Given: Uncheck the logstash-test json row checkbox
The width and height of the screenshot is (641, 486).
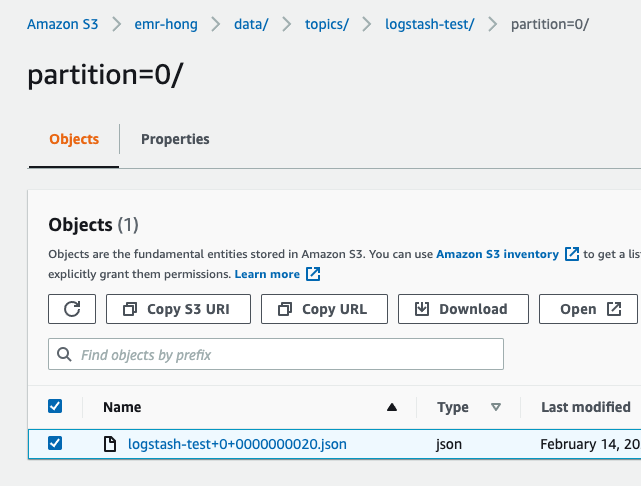Looking at the screenshot, I should [x=55, y=443].
